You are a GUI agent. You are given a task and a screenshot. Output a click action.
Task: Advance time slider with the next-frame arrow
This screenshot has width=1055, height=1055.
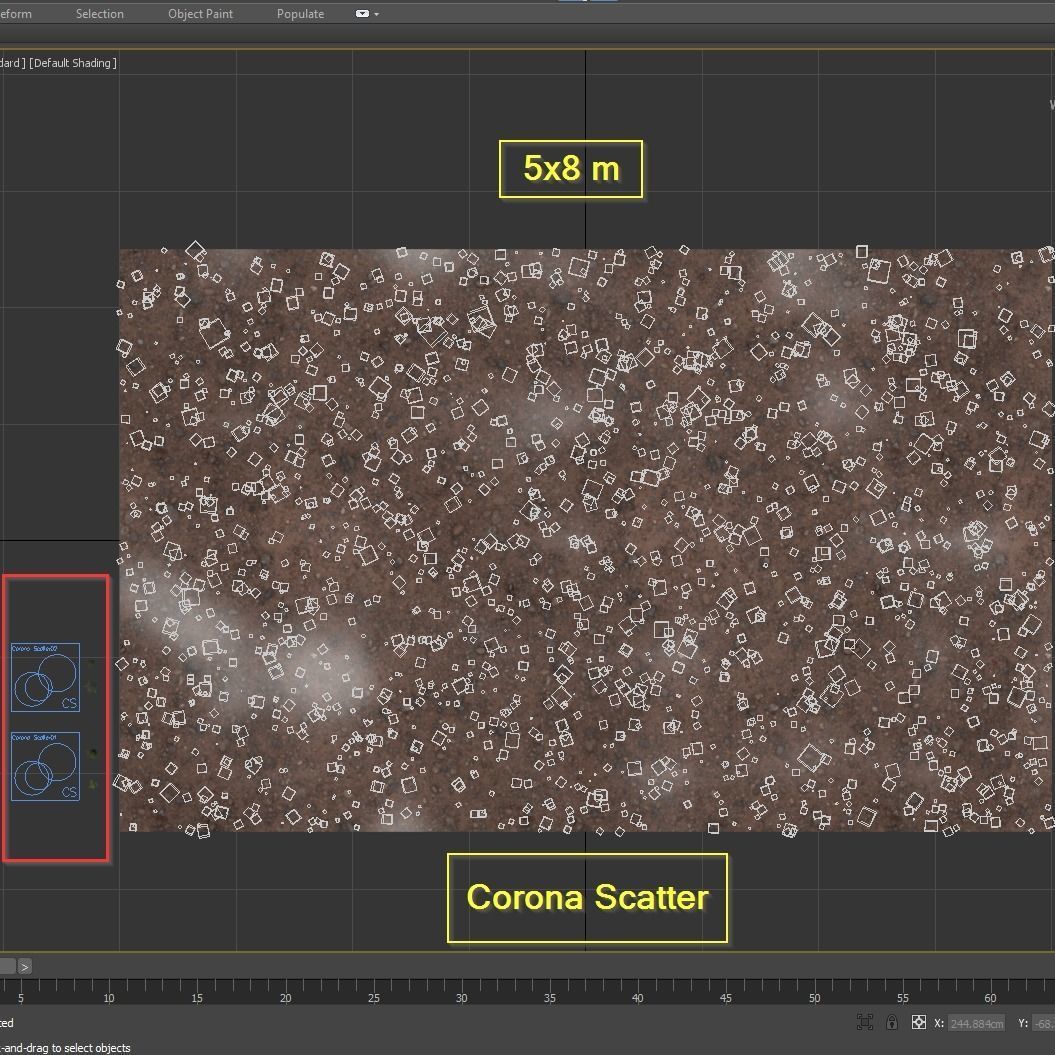24,967
